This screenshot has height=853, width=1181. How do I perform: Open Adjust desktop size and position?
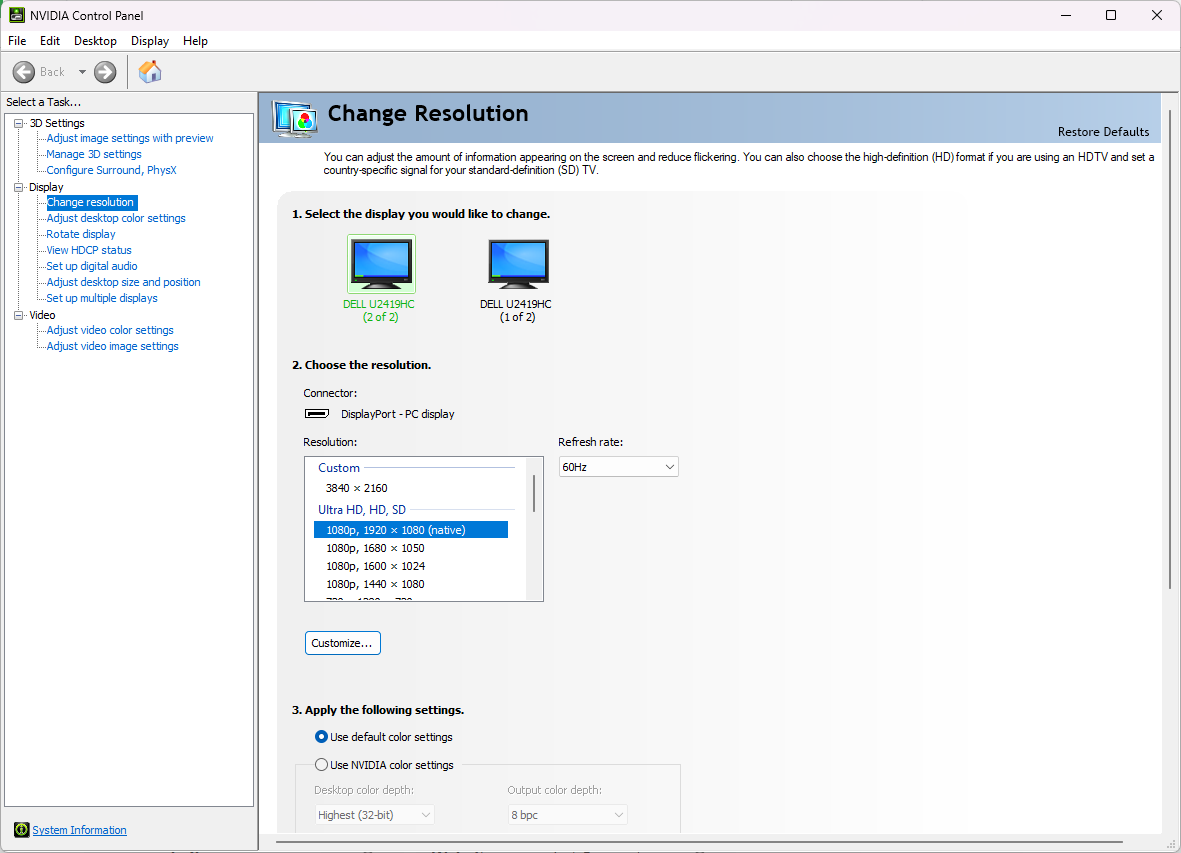coord(124,282)
